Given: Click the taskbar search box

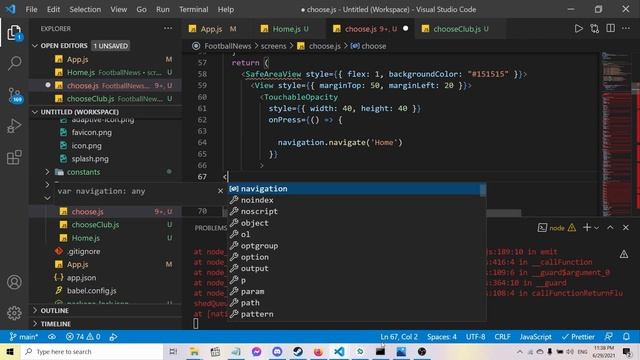Looking at the screenshot, I should [92, 351].
